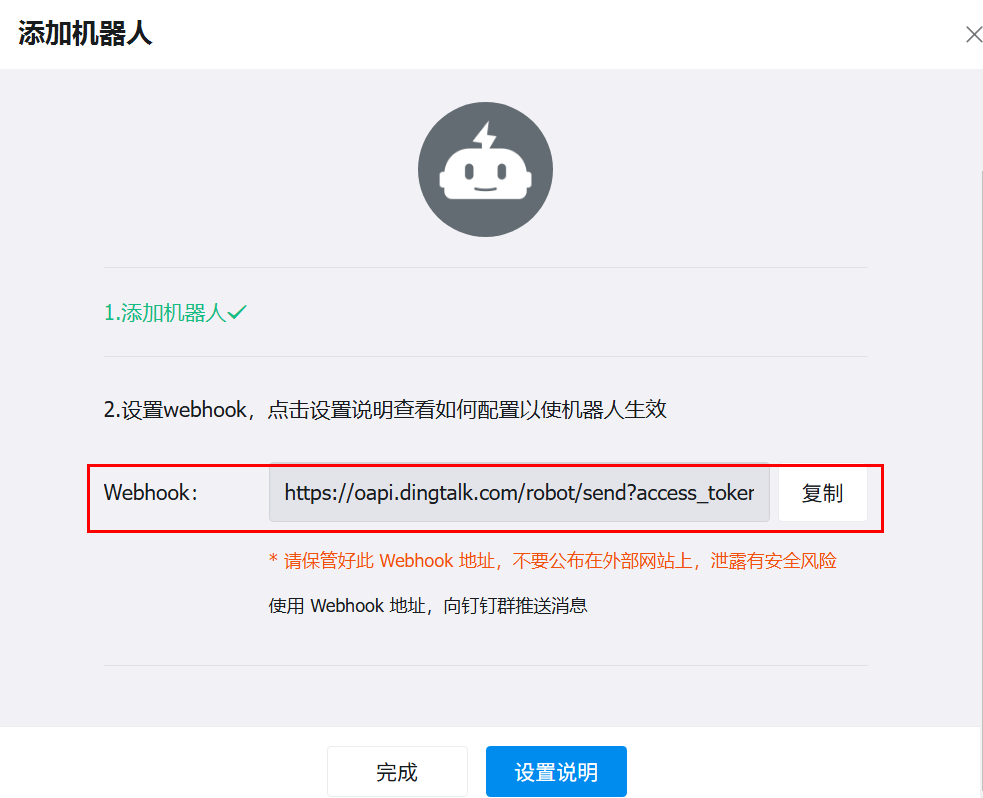This screenshot has width=983, height=798.
Task: Click the robot avatar icon
Action: coord(485,169)
